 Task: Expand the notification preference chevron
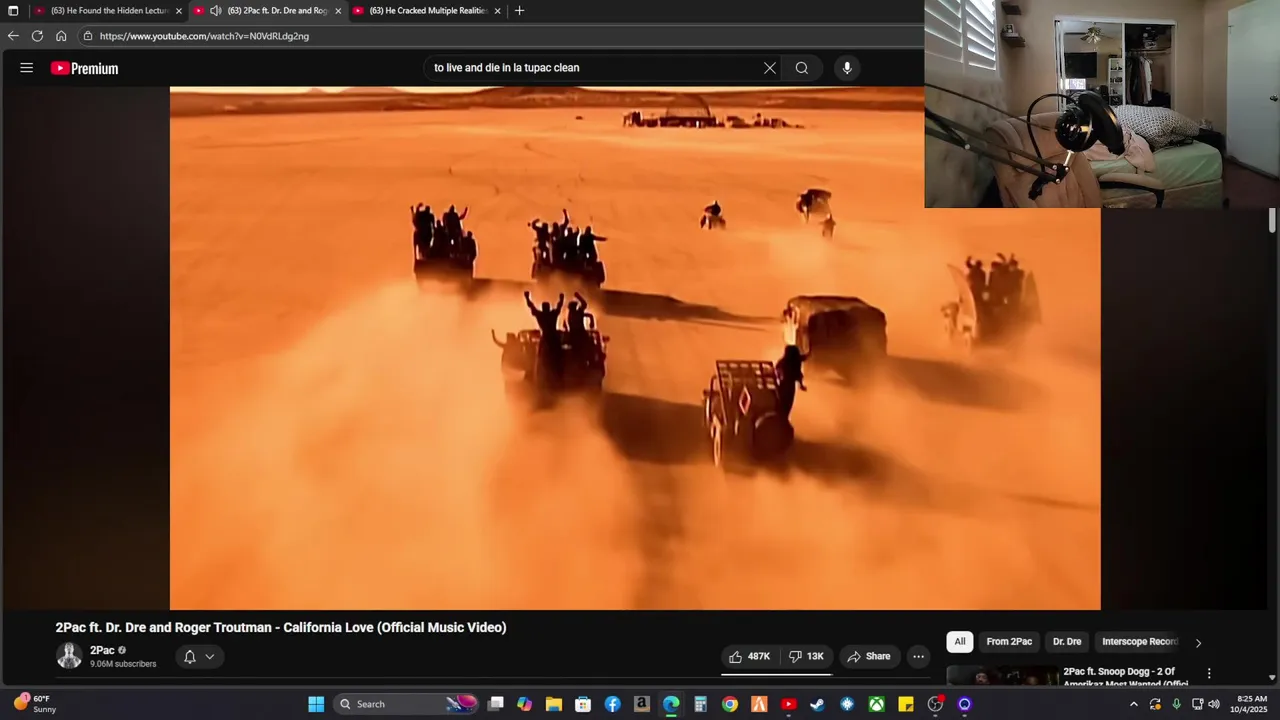point(210,657)
